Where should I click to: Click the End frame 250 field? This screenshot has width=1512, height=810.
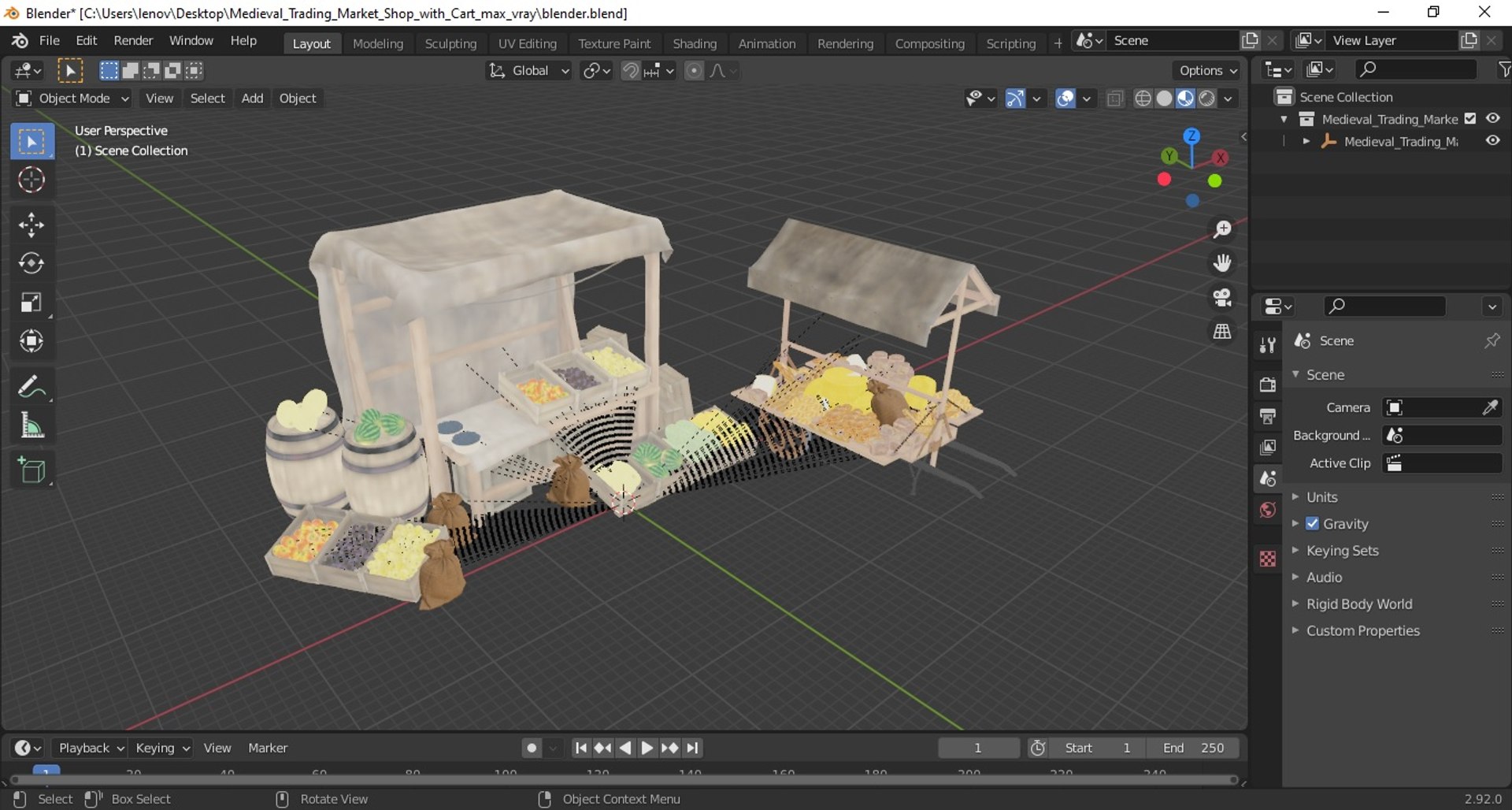[x=1192, y=748]
